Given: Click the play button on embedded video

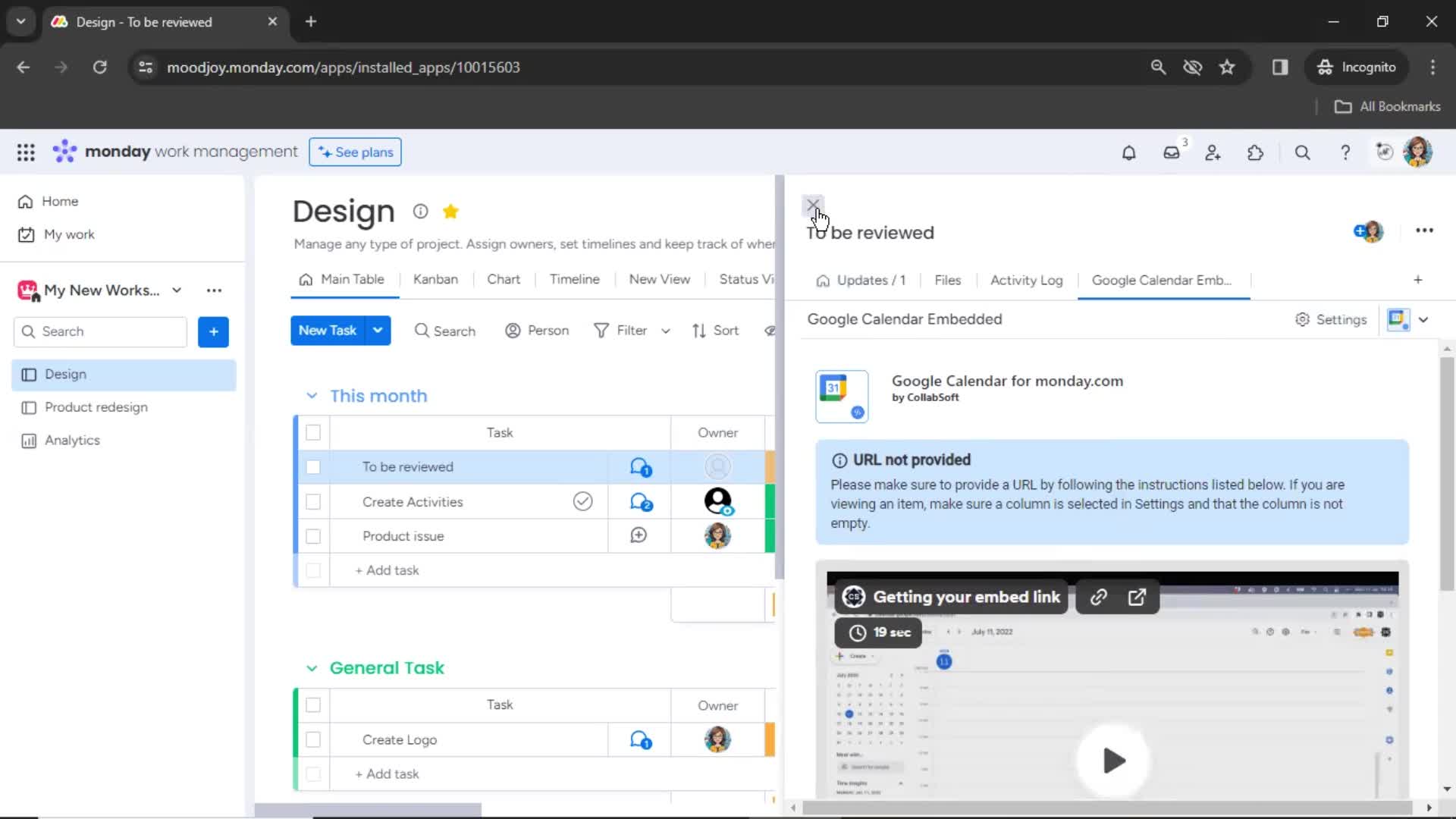Looking at the screenshot, I should coord(1113,761).
